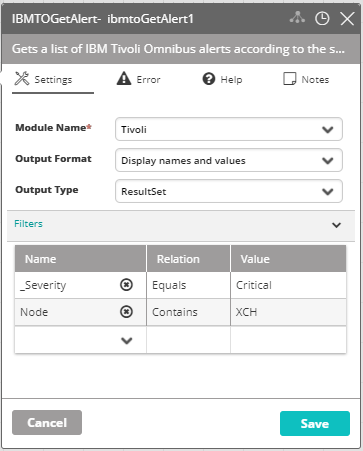Click the Error warning triangle icon

124,79
